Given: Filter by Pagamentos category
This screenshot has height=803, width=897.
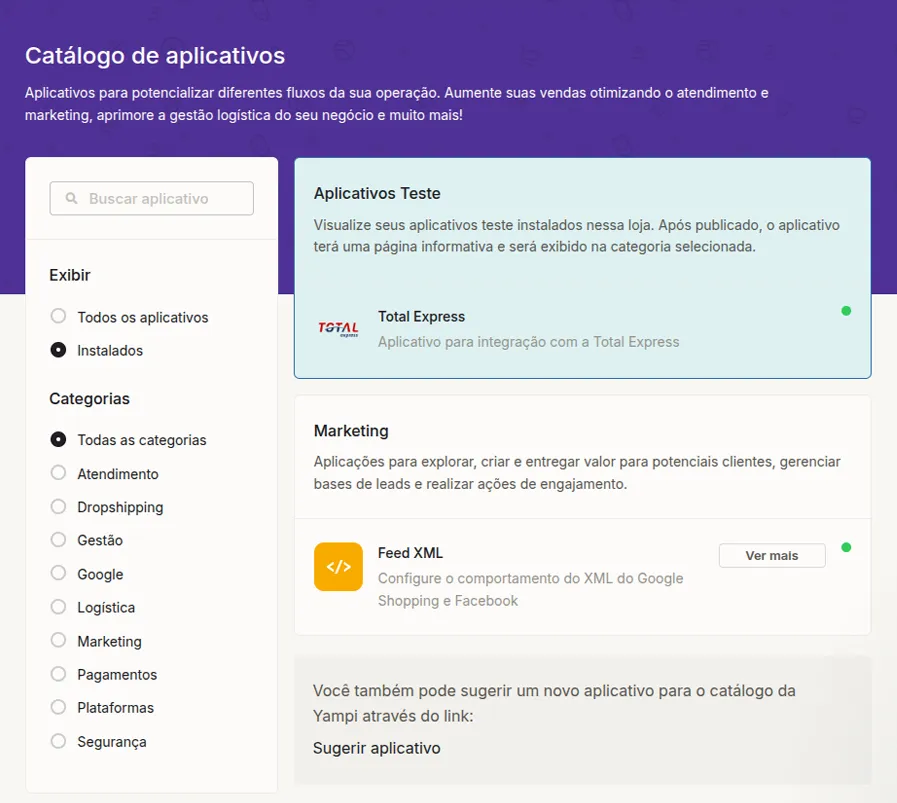Looking at the screenshot, I should [58, 674].
